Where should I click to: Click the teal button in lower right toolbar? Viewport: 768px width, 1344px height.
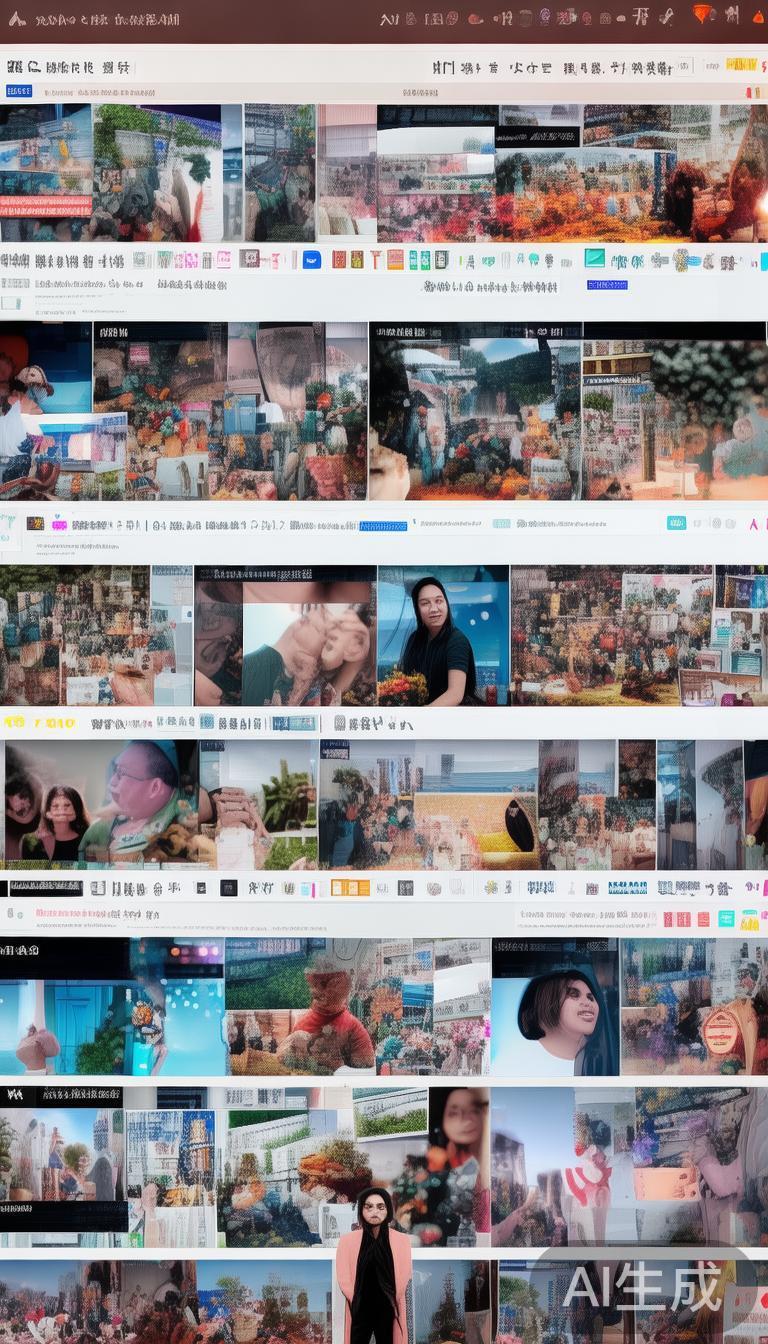pyautogui.click(x=726, y=918)
